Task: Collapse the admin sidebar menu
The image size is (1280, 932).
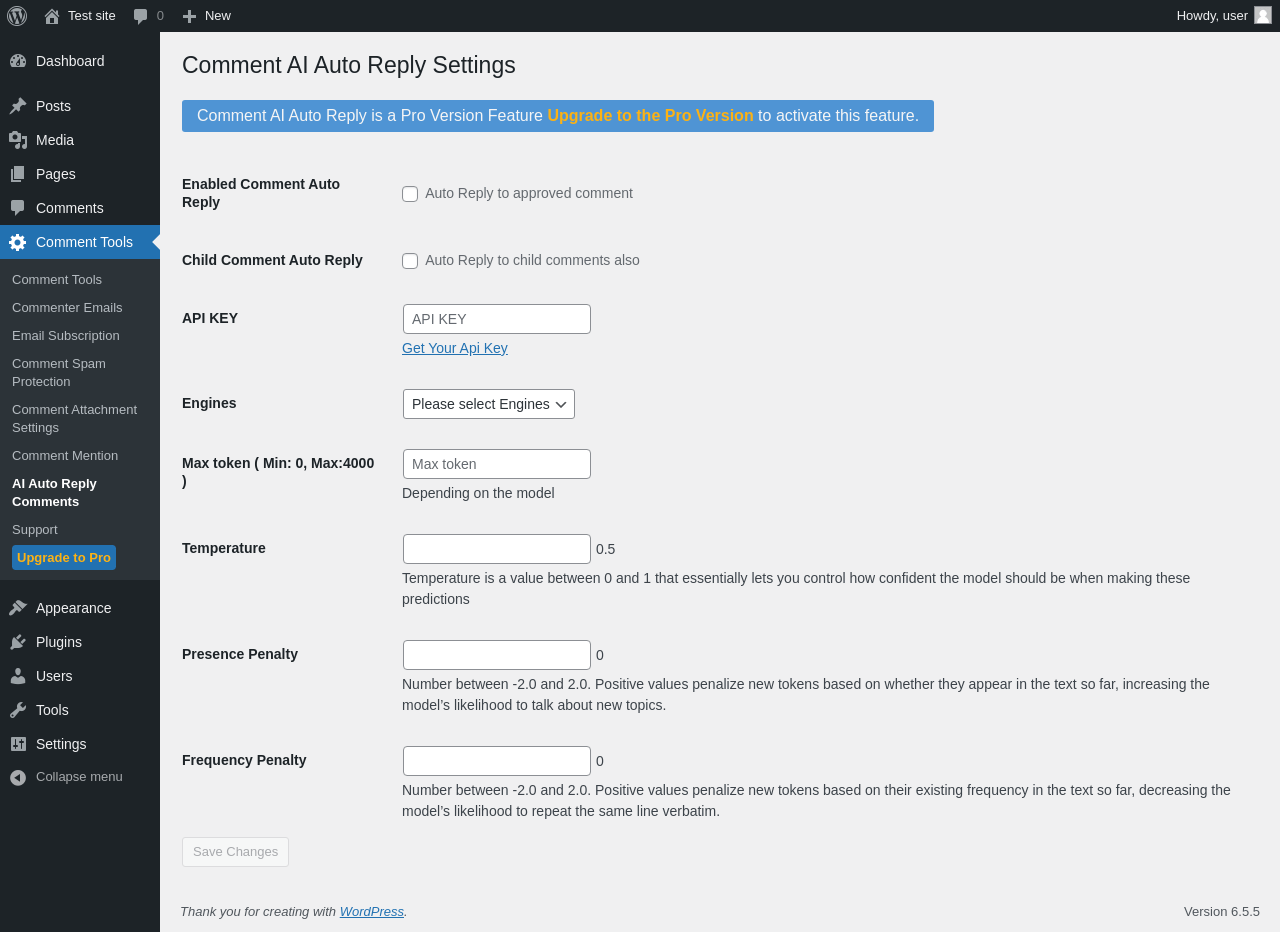Action: 80,777
